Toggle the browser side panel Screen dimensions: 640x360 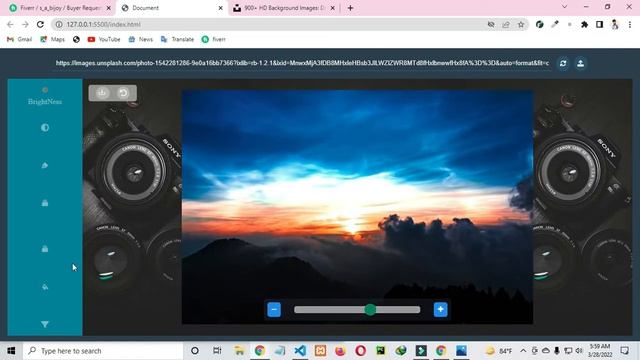(x=599, y=24)
